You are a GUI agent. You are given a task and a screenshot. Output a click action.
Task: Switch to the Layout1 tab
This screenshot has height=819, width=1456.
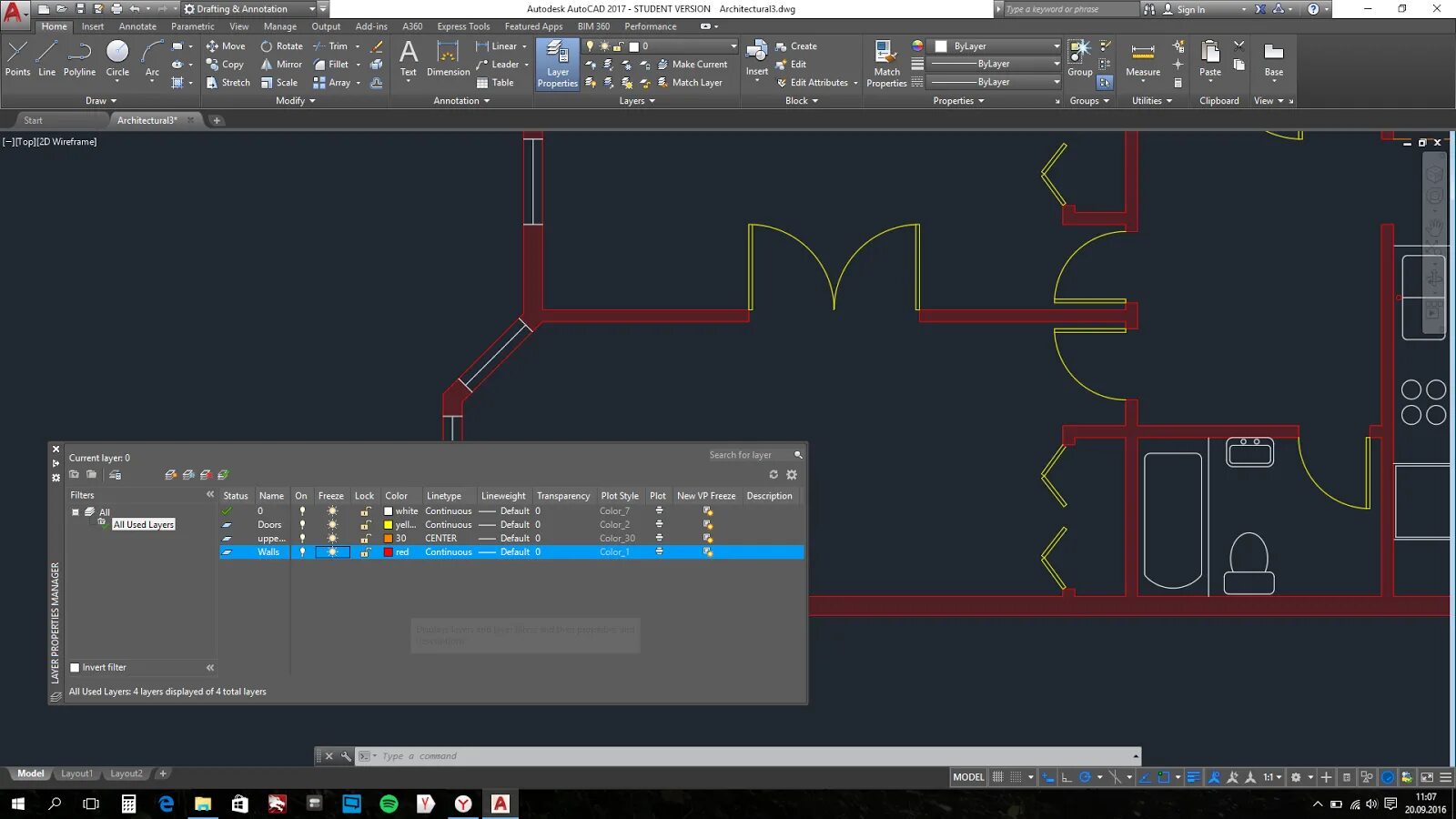pos(76,773)
